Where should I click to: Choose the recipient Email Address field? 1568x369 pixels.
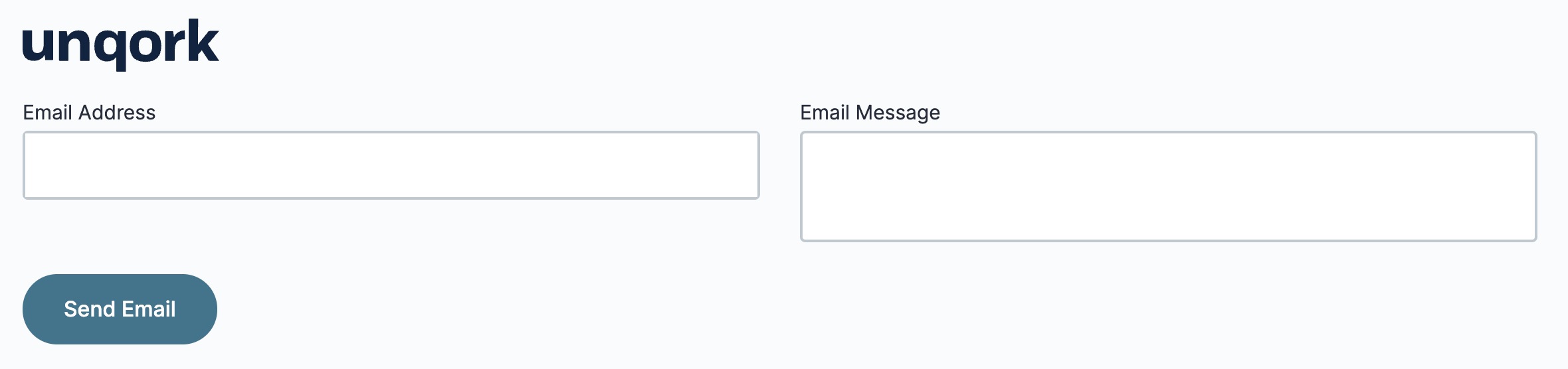[x=391, y=165]
